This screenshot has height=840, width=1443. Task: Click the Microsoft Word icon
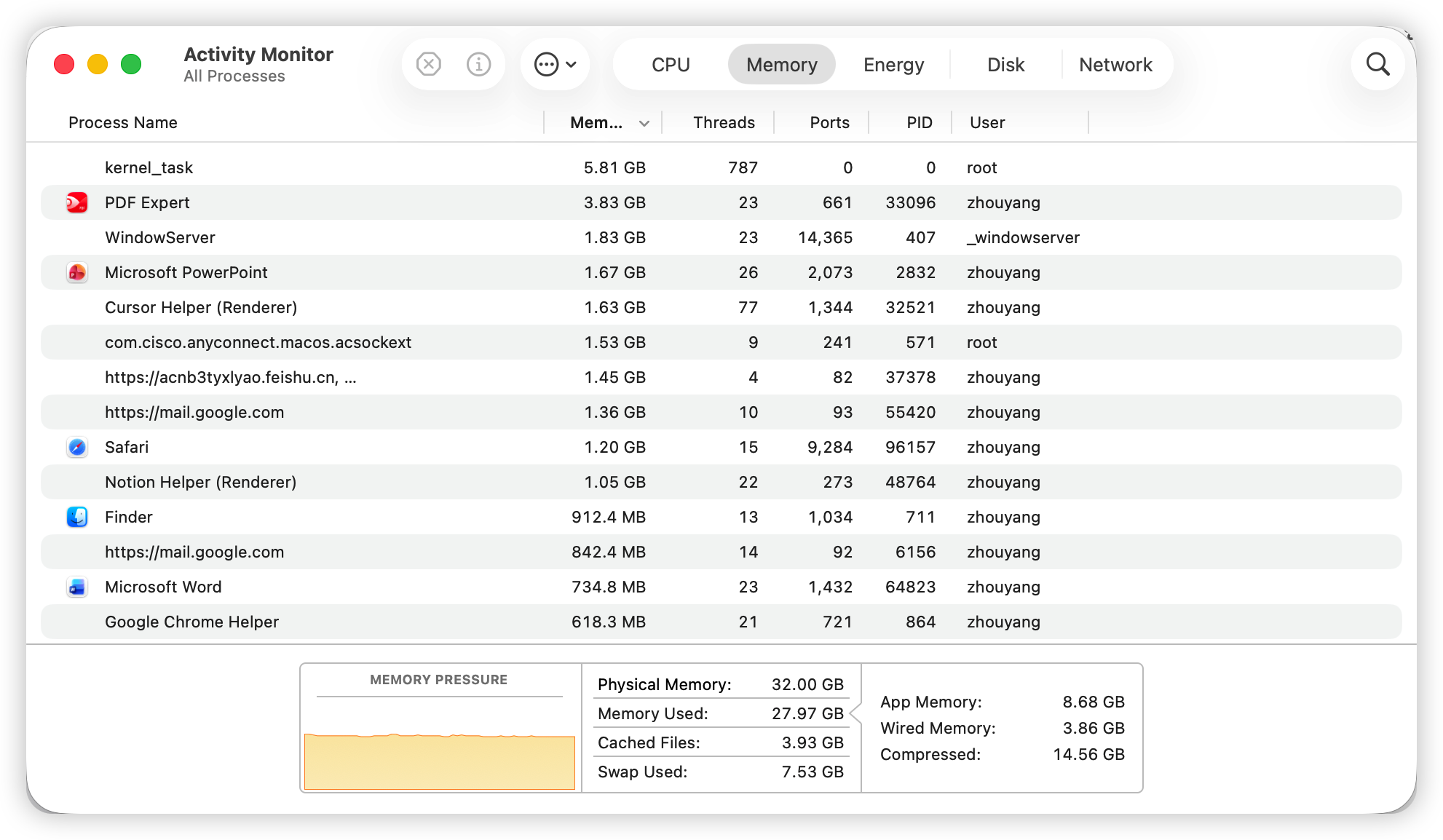[x=77, y=587]
